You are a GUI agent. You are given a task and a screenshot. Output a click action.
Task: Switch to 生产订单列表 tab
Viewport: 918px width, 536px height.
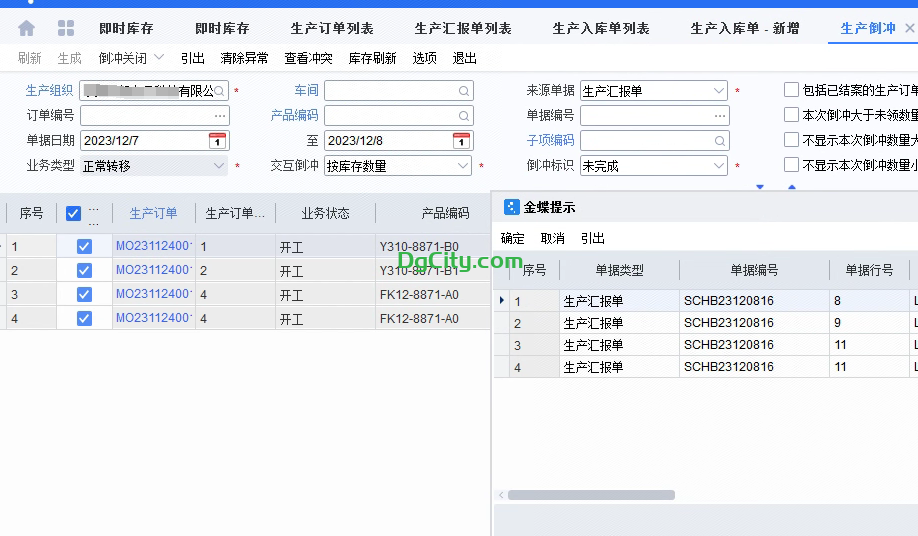332,28
